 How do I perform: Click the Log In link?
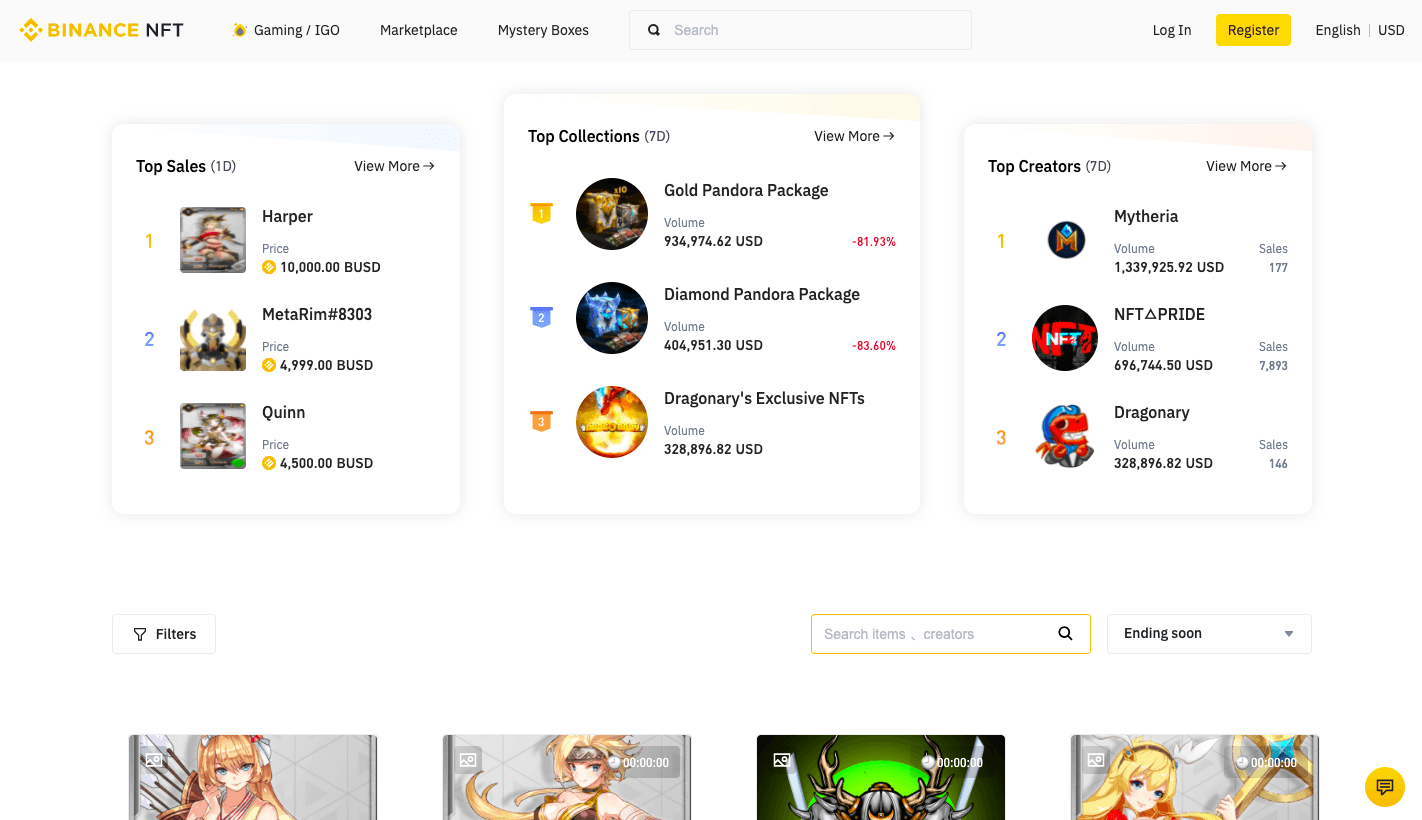(1171, 30)
